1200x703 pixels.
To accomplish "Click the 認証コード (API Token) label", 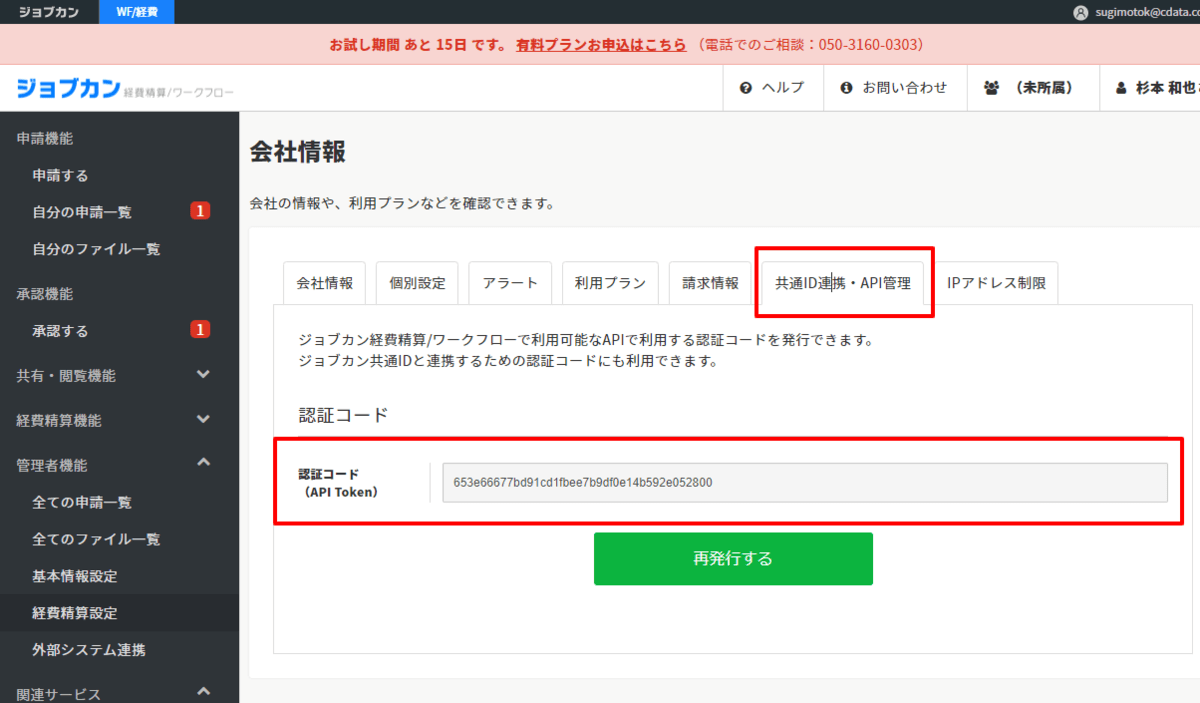I will coord(338,482).
